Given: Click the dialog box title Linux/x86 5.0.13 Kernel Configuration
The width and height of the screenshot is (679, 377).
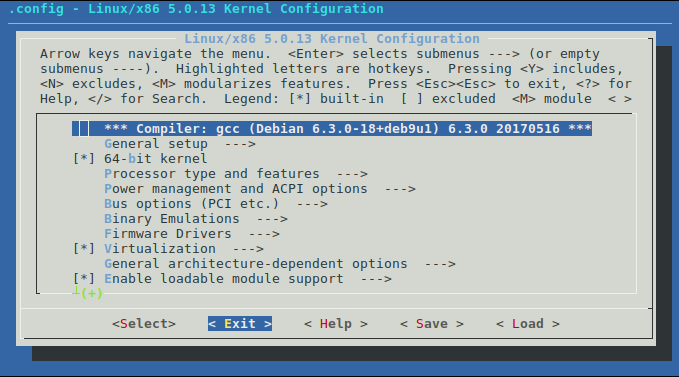Looking at the screenshot, I should 332,39.
